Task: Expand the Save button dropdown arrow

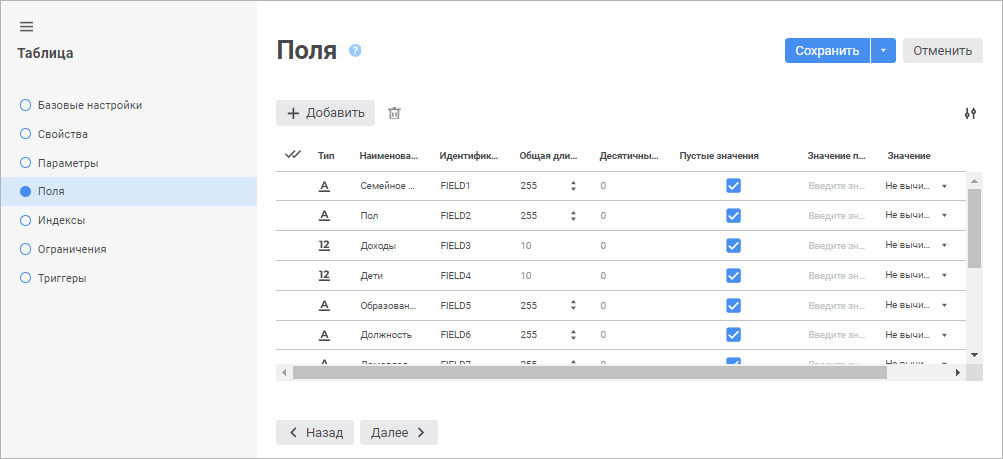Action: [883, 51]
